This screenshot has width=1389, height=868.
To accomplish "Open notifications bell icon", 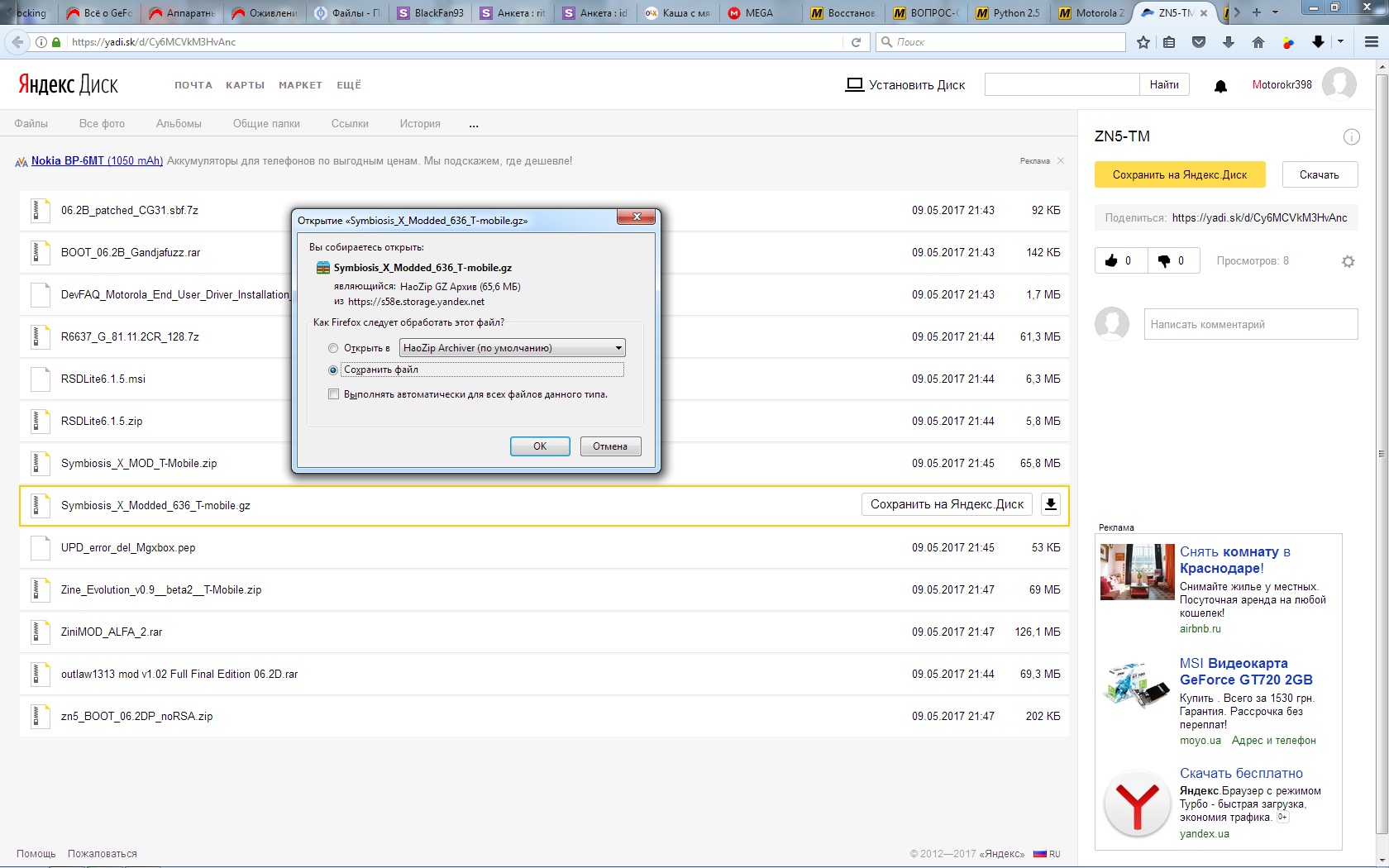I will click(x=1220, y=86).
